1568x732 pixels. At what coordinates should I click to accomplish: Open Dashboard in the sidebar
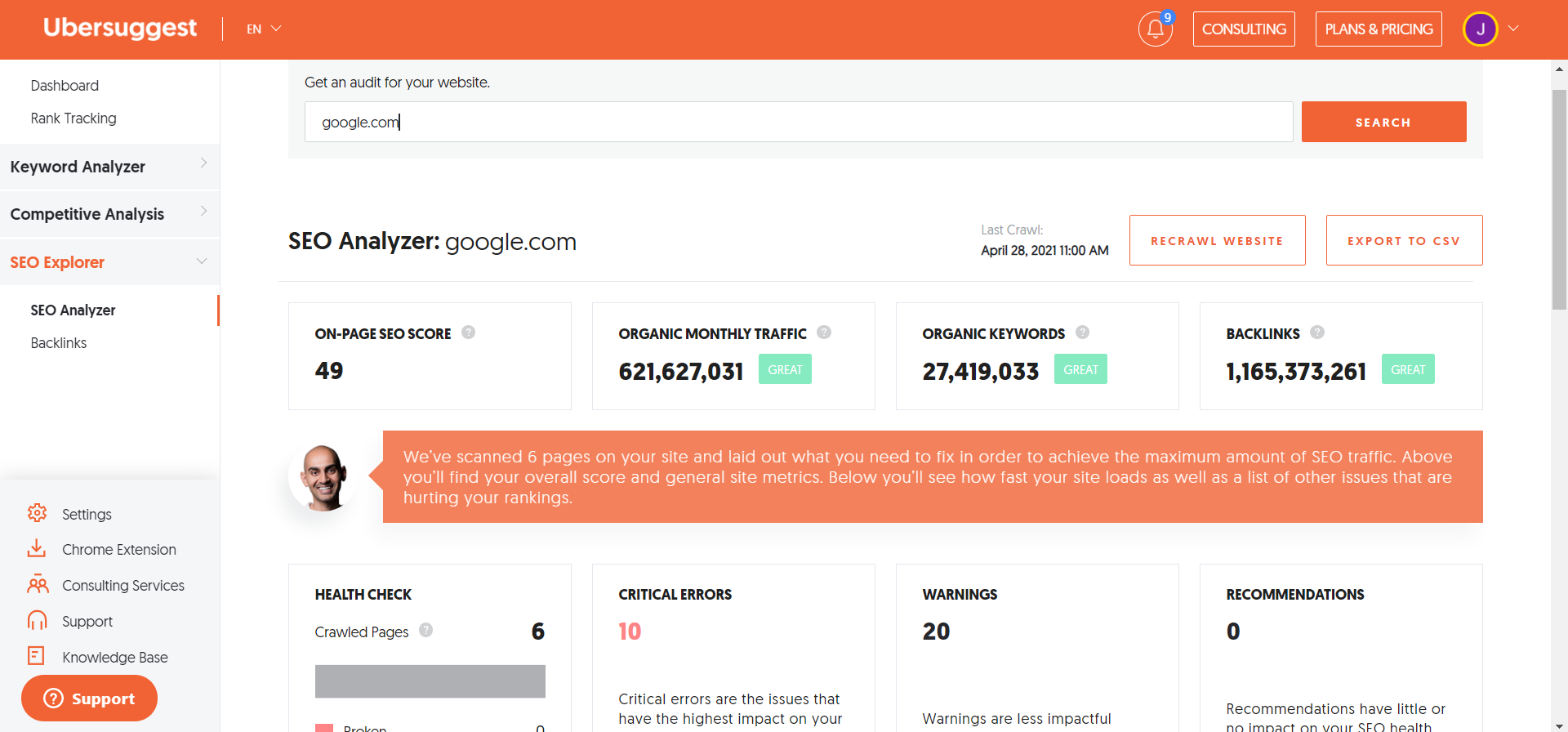(x=65, y=86)
